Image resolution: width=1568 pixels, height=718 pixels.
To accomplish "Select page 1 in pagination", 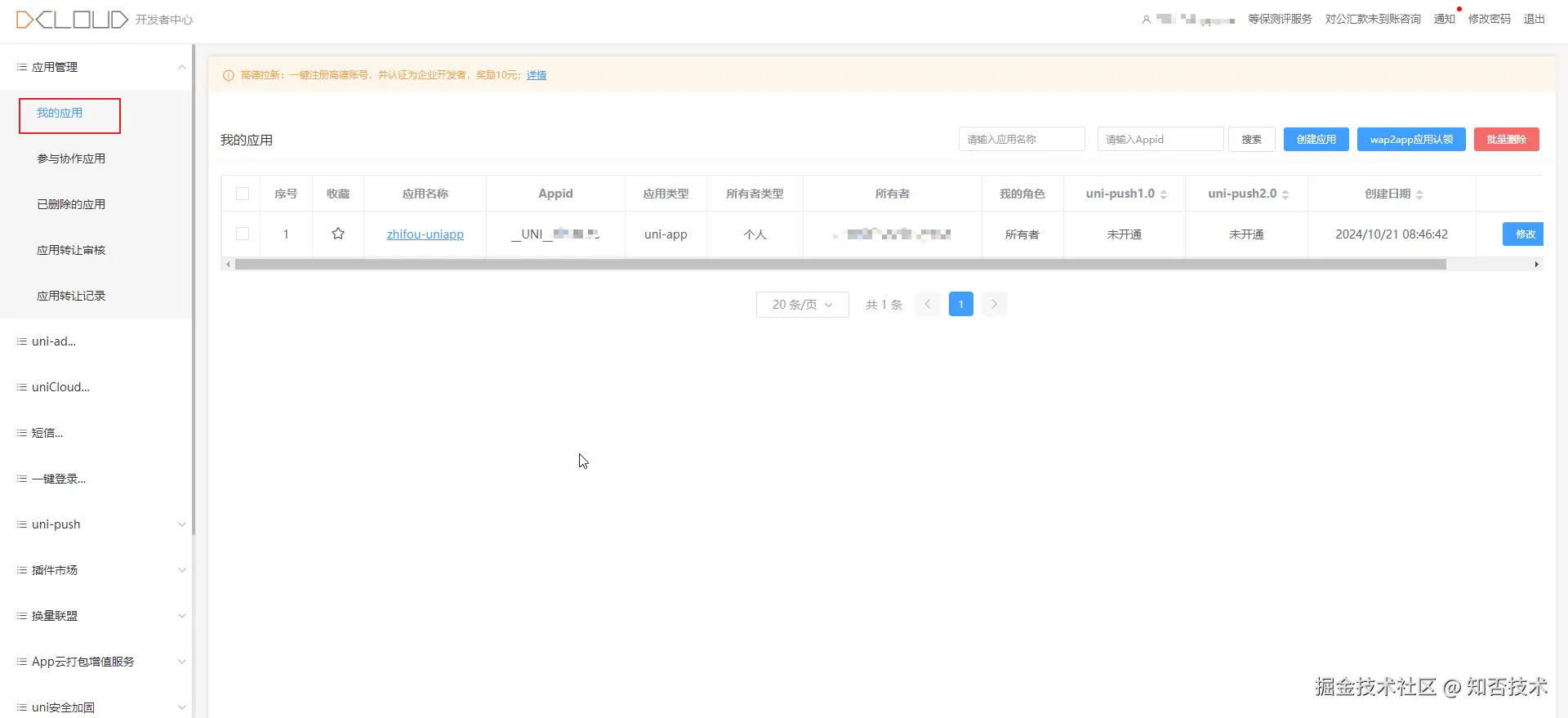I will coord(961,304).
